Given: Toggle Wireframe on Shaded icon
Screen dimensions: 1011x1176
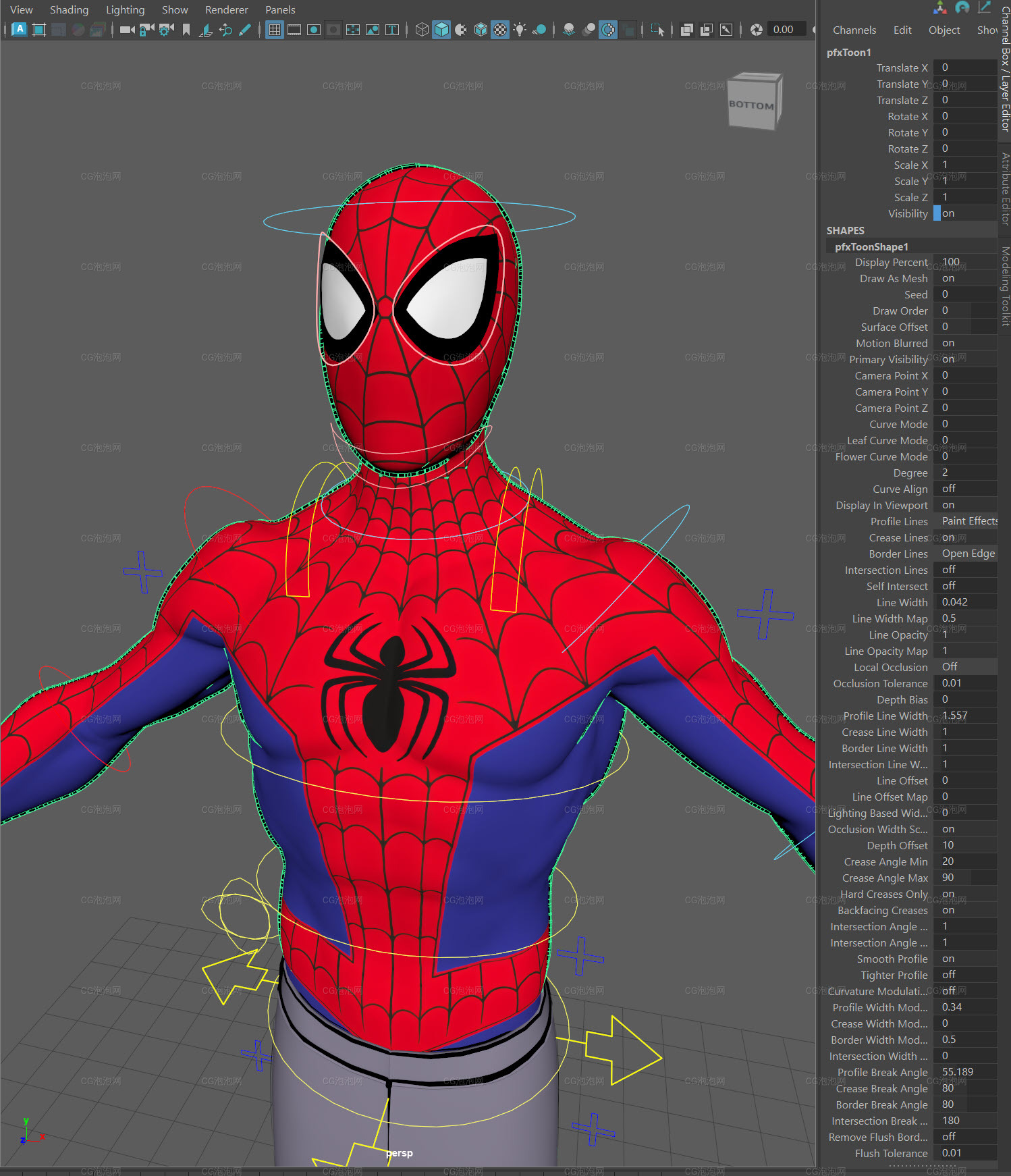Looking at the screenshot, I should tap(481, 30).
